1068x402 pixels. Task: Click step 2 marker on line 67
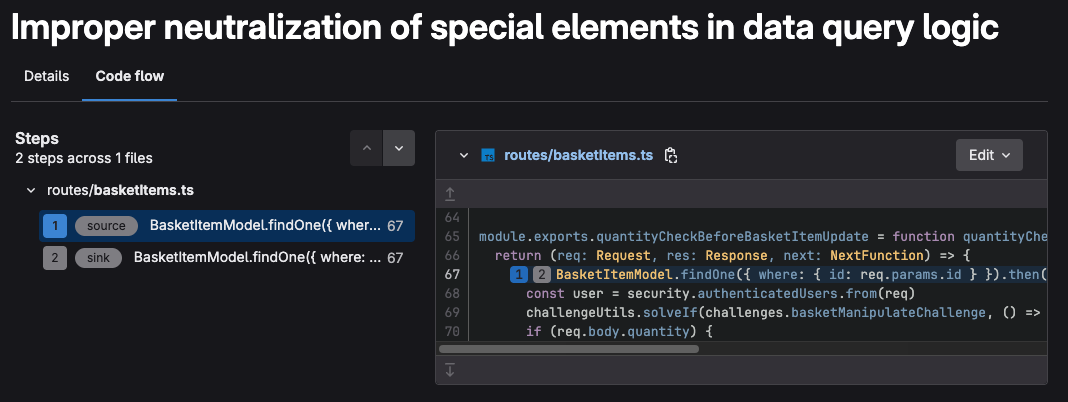[540, 274]
